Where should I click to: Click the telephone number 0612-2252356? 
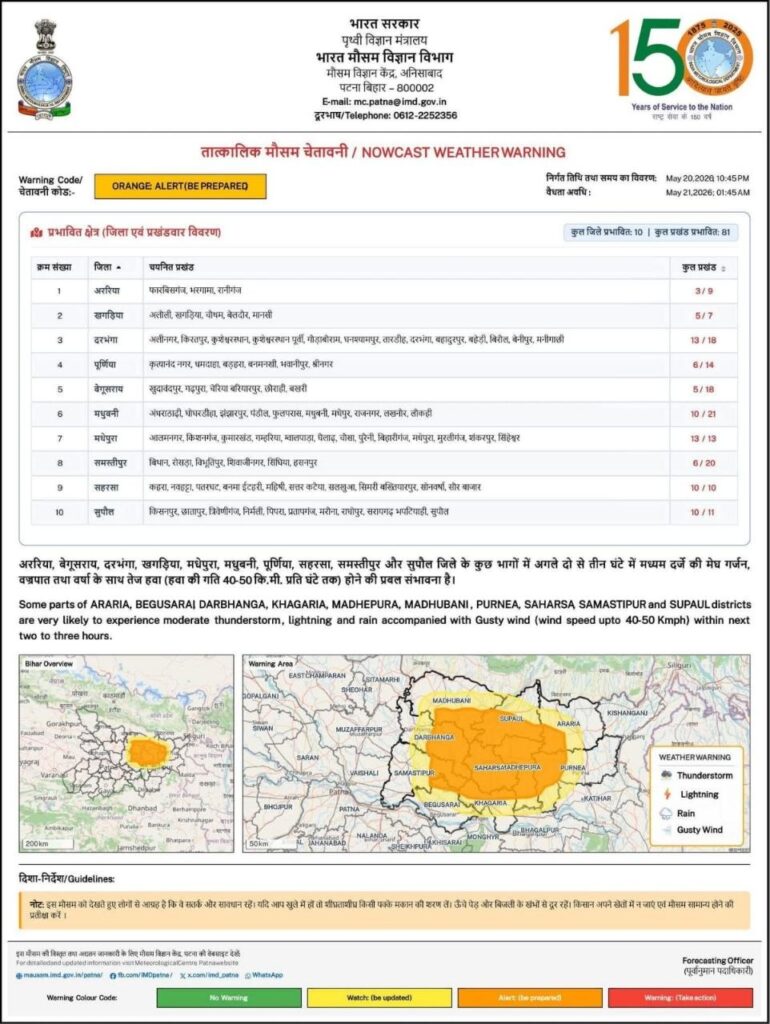point(425,116)
